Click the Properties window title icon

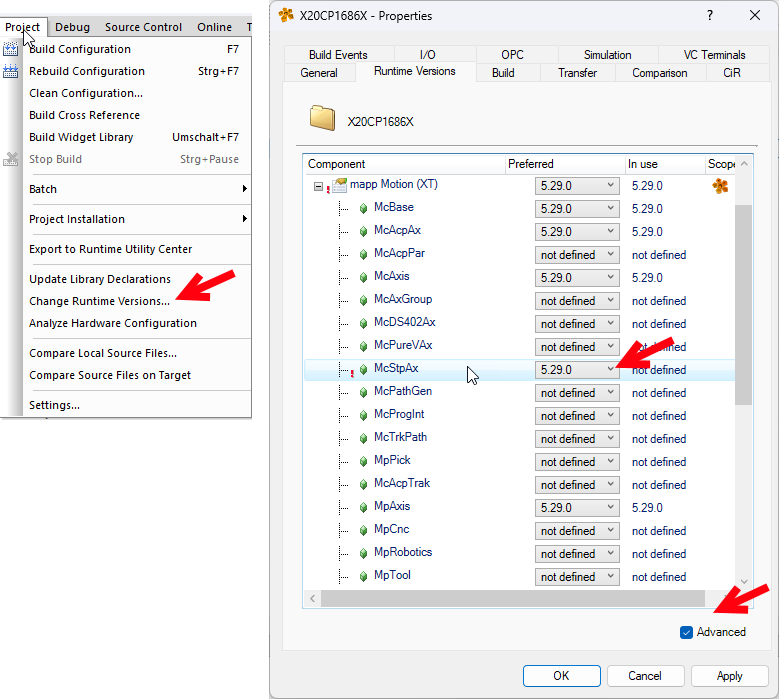(x=286, y=15)
